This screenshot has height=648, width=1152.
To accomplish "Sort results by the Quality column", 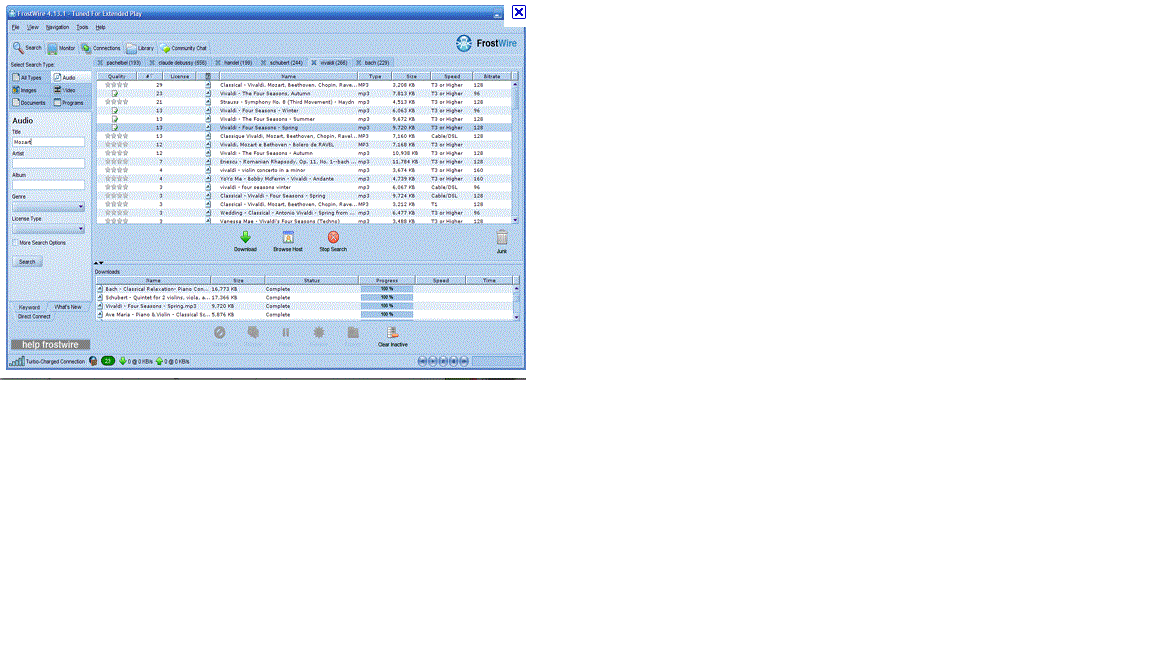I will (117, 76).
